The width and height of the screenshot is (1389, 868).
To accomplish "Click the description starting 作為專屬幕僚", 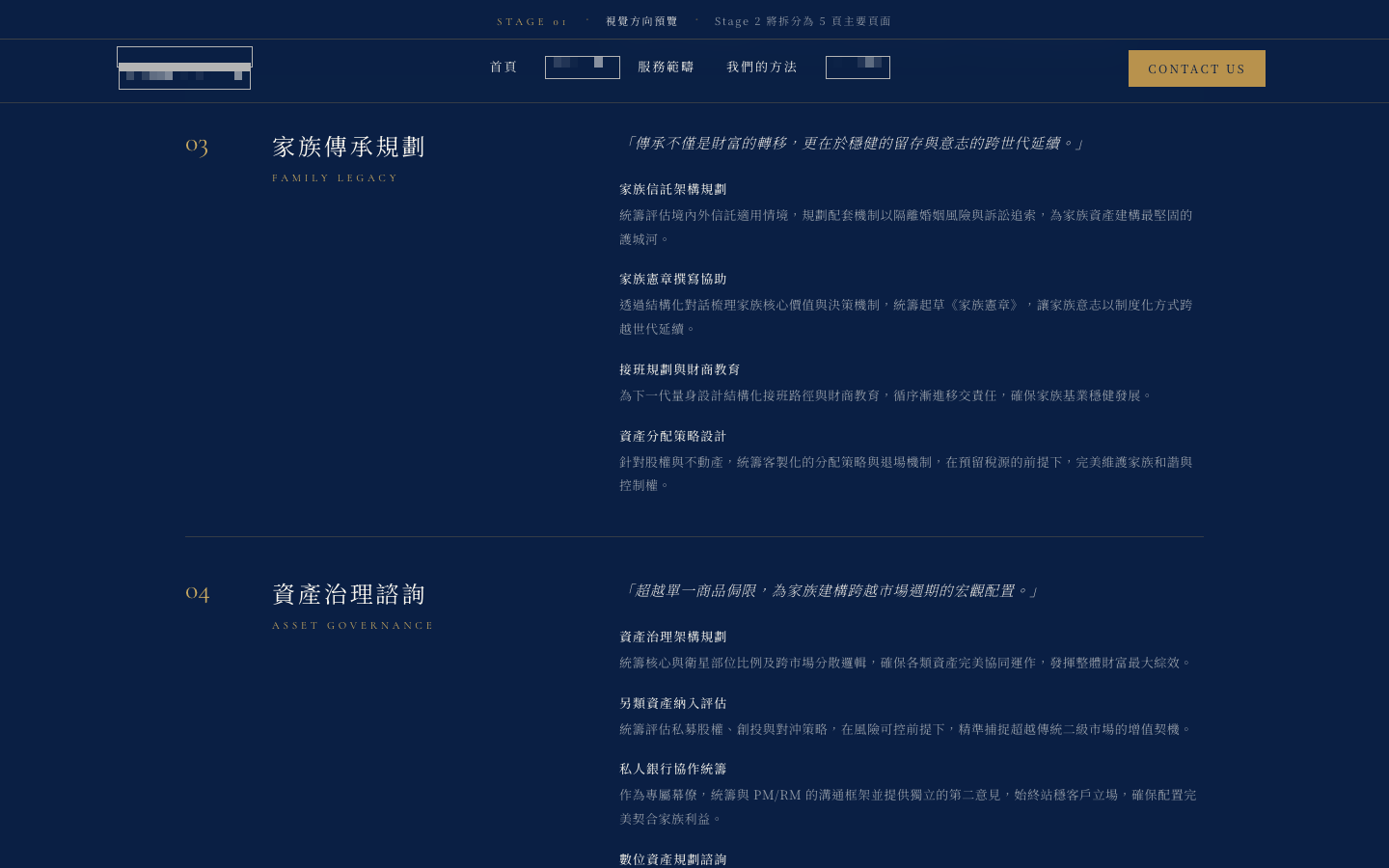I will coord(909,806).
